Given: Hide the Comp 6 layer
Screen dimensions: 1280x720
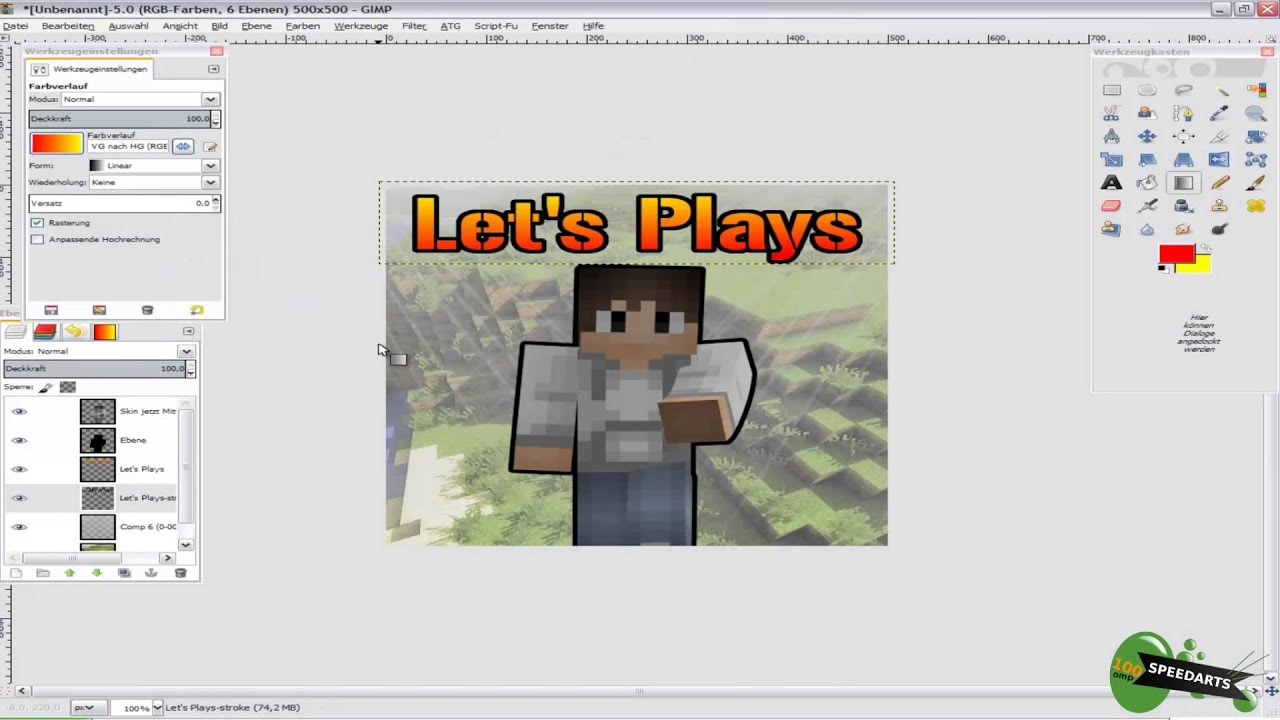Looking at the screenshot, I should pos(19,527).
